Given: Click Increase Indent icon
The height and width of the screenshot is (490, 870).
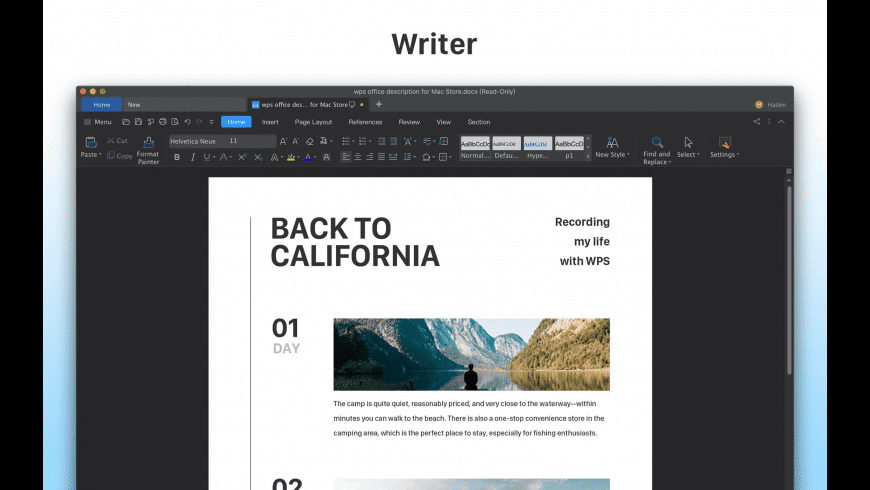Looking at the screenshot, I should pos(393,142).
